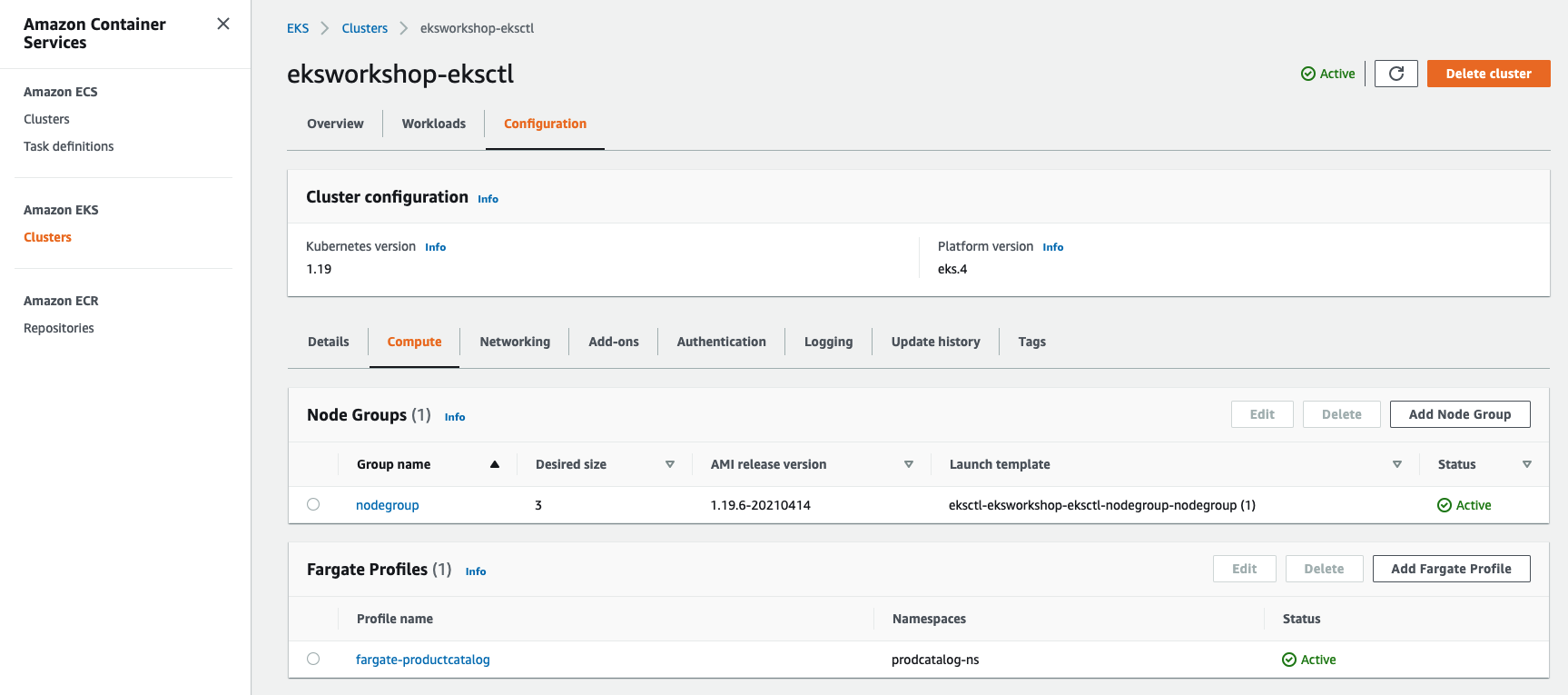
Task: Select the Compute sub-tab
Action: coord(414,342)
